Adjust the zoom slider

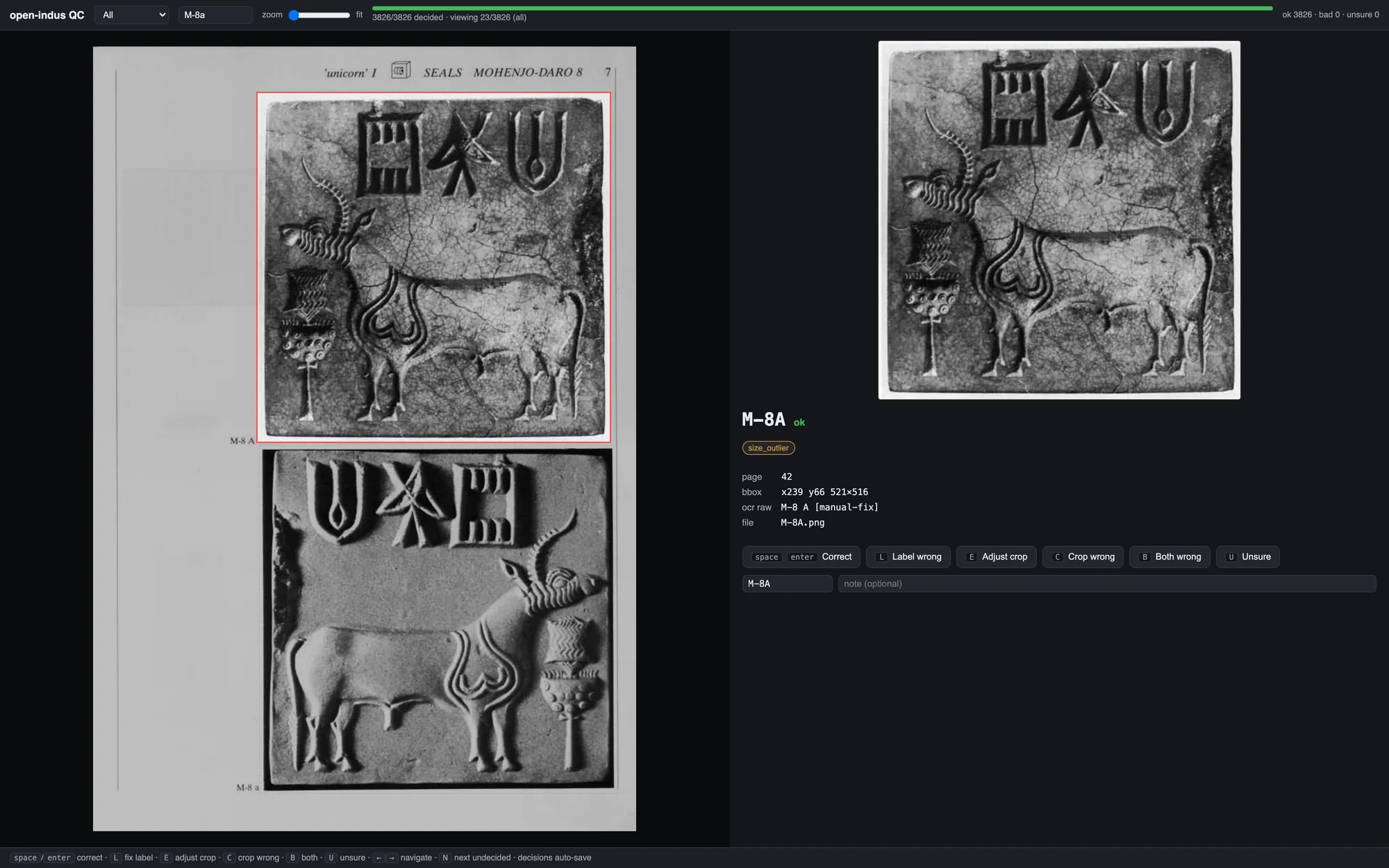319,15
